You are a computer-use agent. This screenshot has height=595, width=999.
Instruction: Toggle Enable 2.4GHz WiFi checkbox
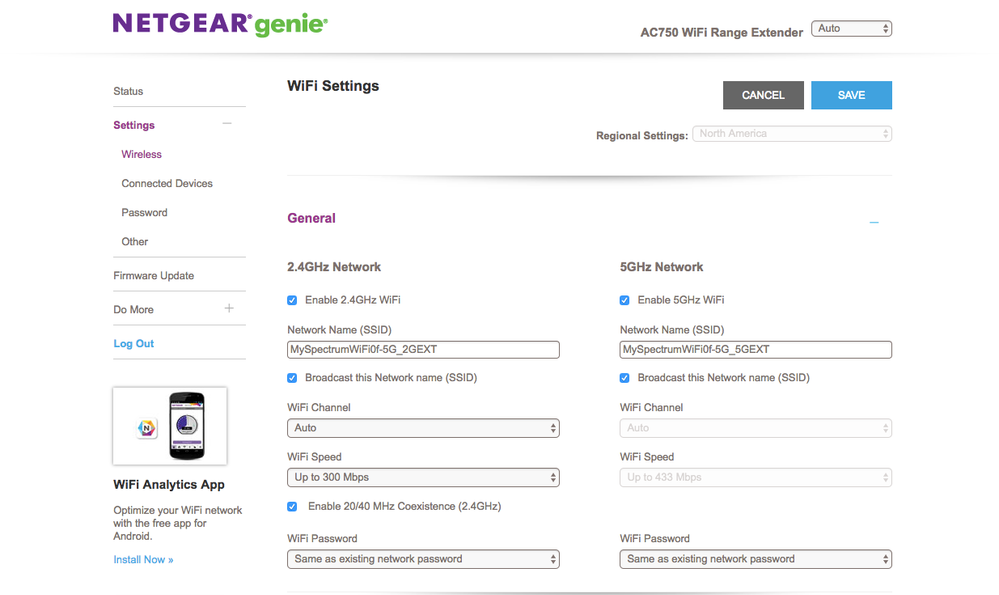point(292,300)
